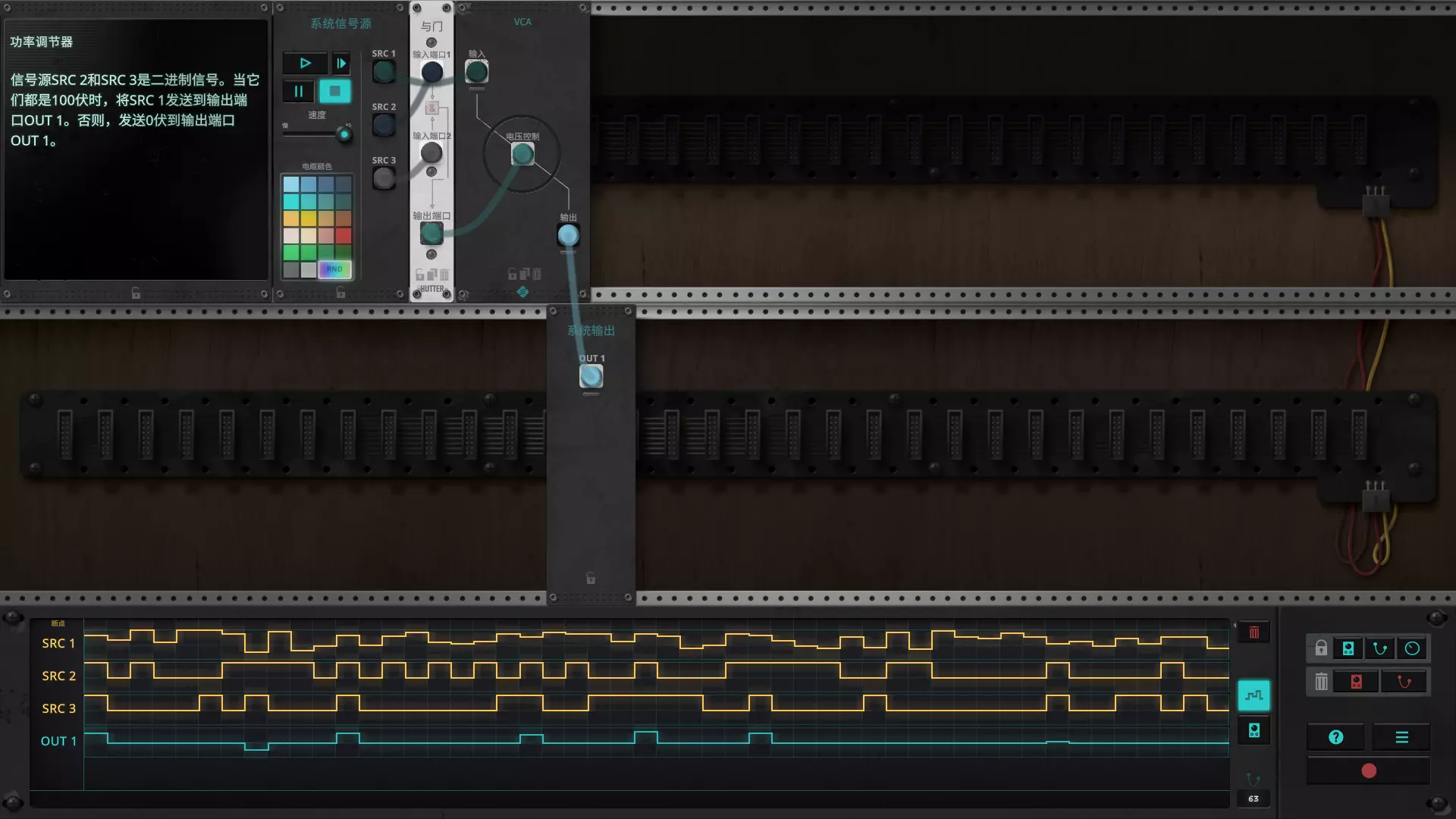Image resolution: width=1456 pixels, height=819 pixels.
Task: Pause the signal simulation
Action: (299, 92)
